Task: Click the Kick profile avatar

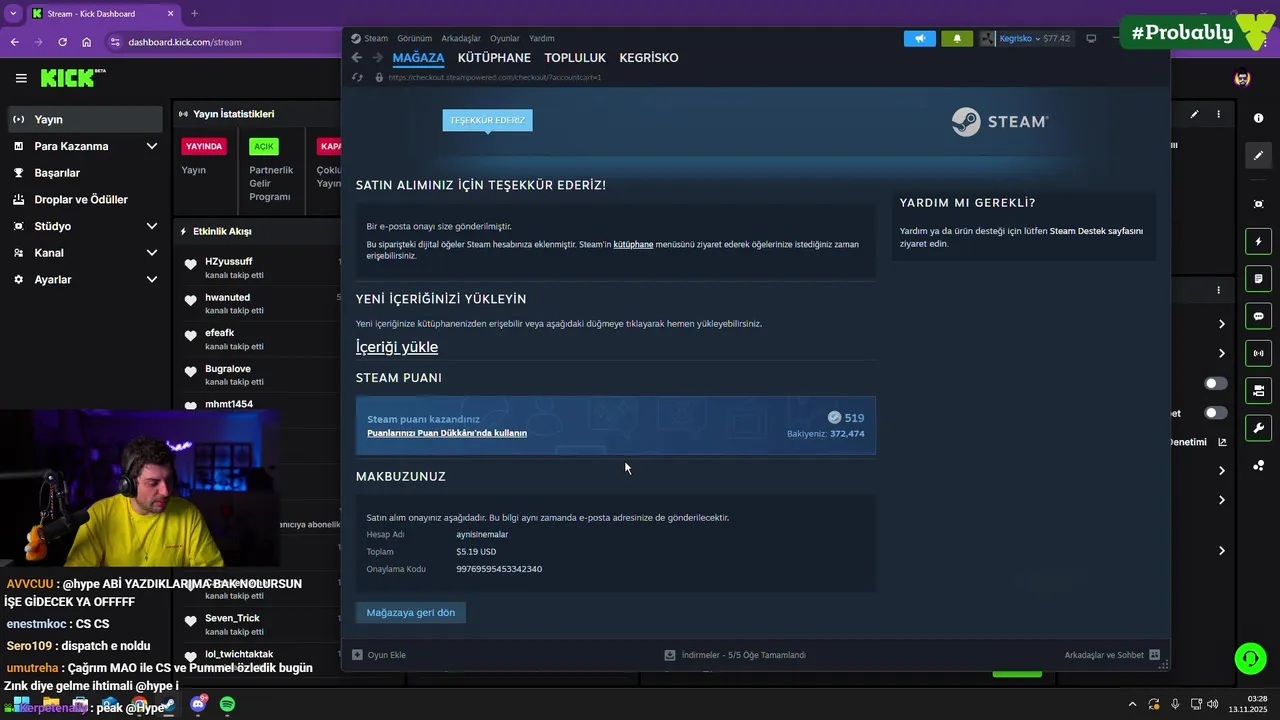Action: [1242, 78]
